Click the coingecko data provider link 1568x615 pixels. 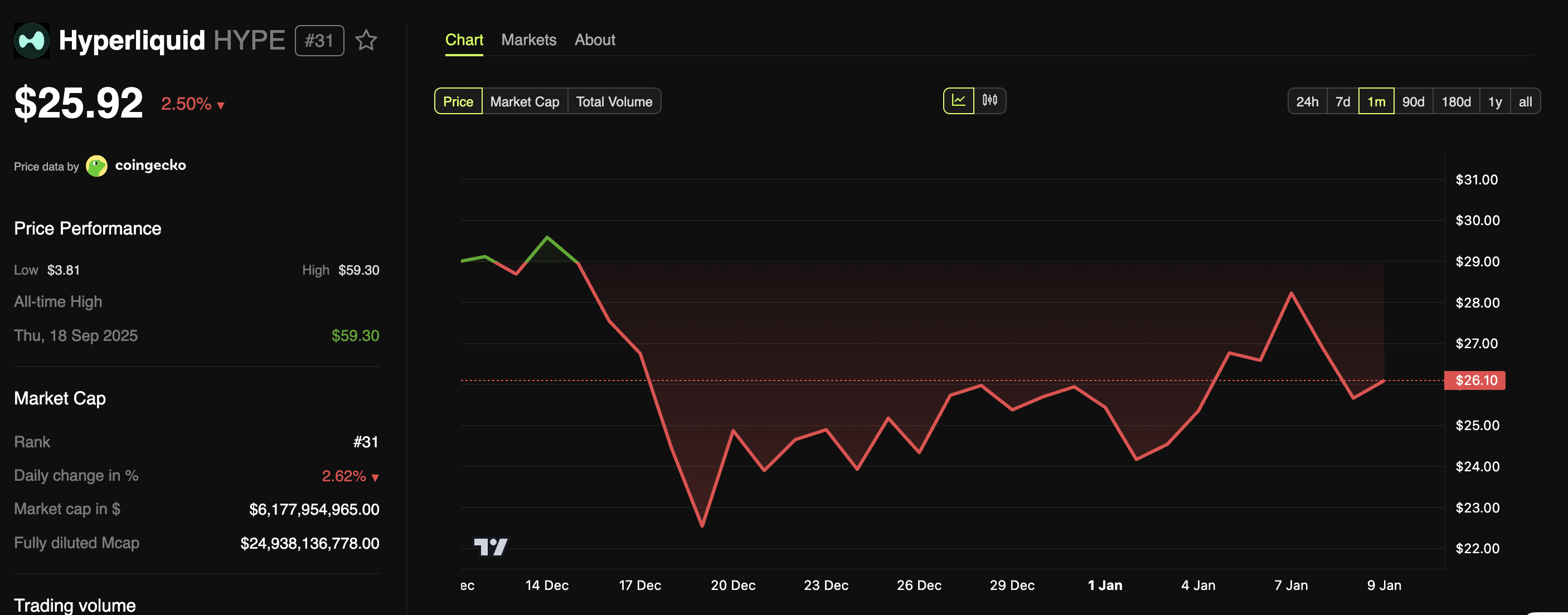pos(151,165)
